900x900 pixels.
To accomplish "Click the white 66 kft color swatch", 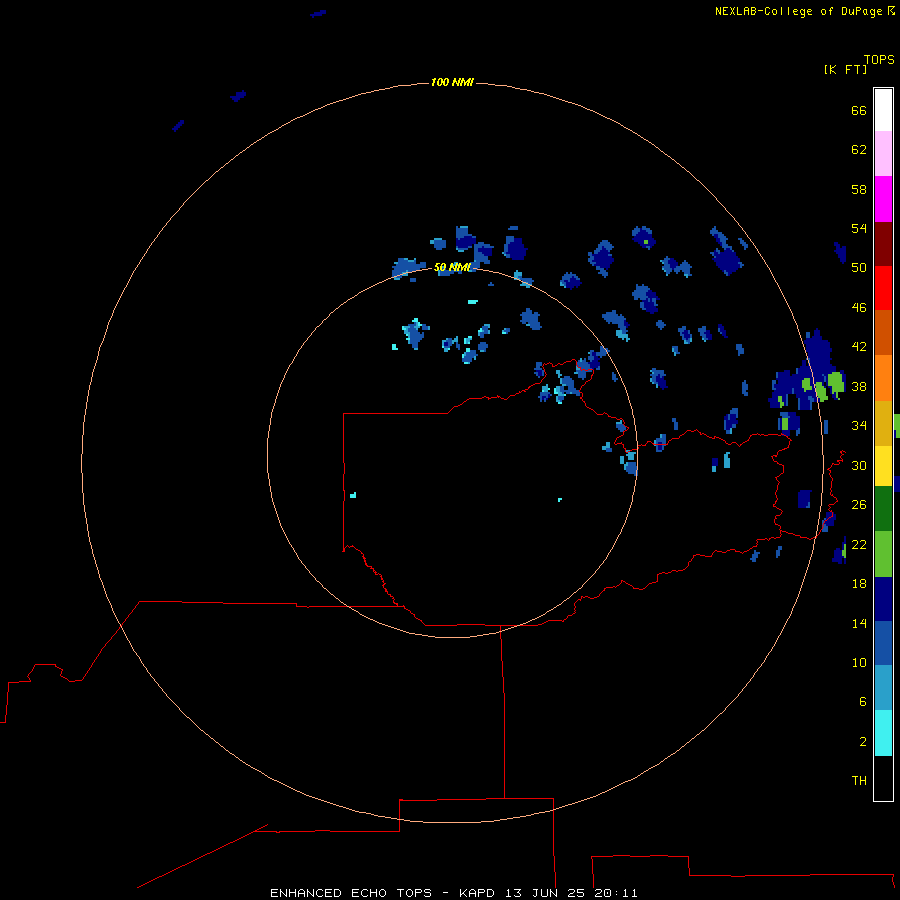I will (x=883, y=110).
